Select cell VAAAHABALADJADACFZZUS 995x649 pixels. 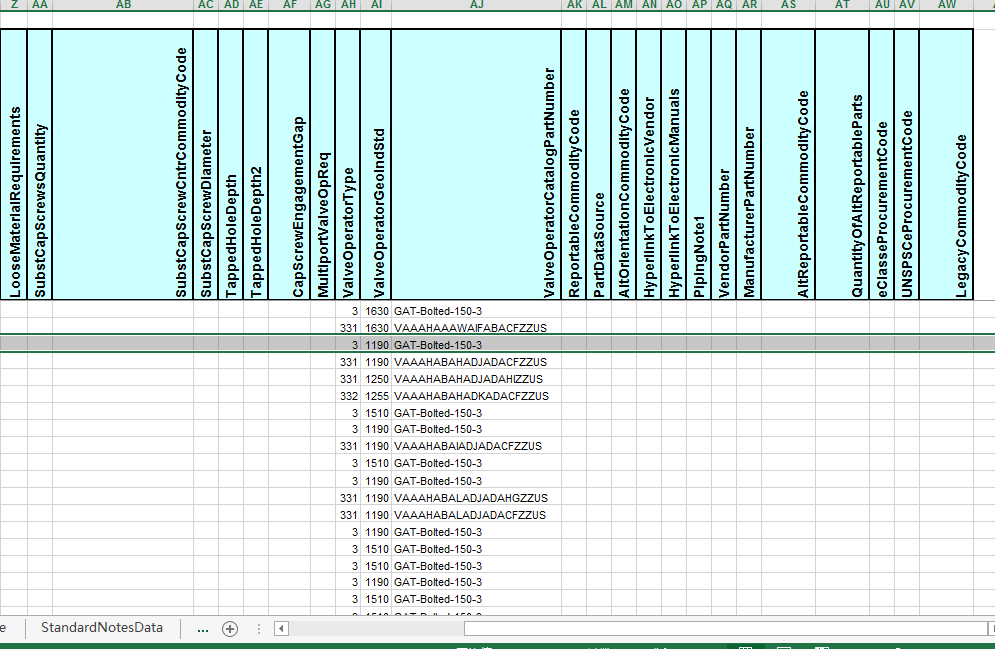[x=477, y=515]
